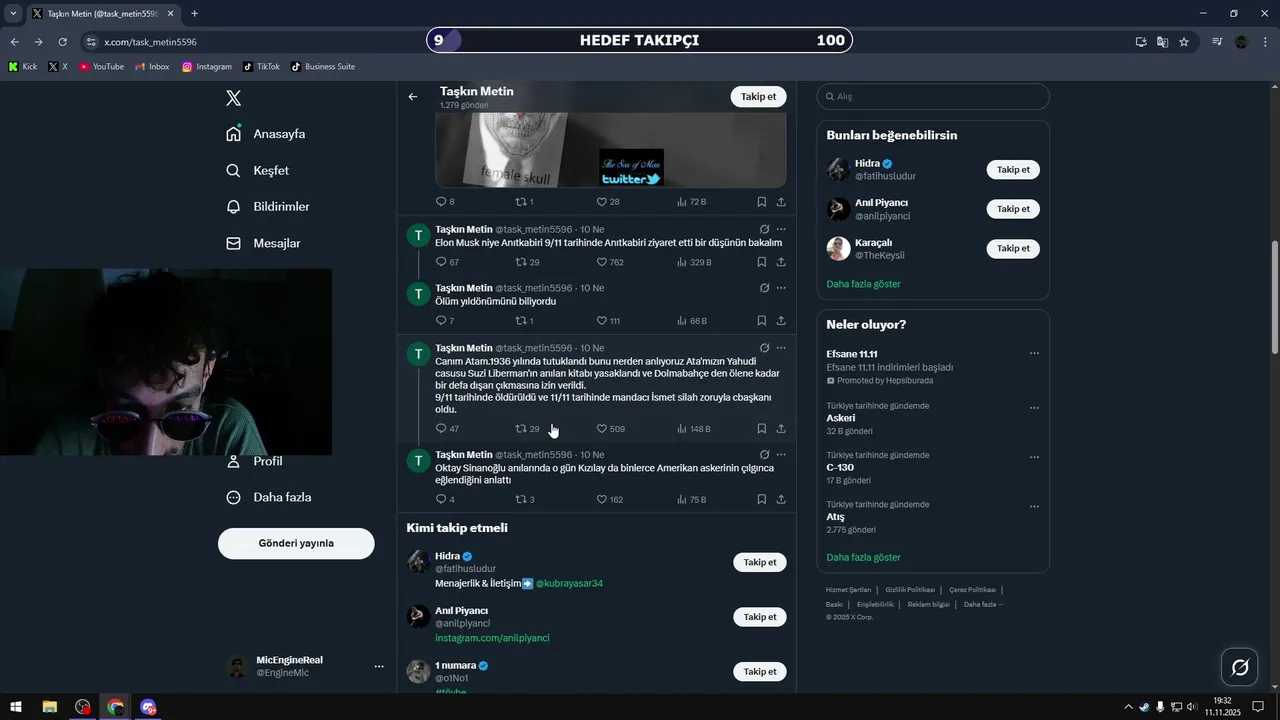Screen dimensions: 1280x720
Task: Go back using the arrow beside Taşkın Metin
Action: click(x=413, y=97)
